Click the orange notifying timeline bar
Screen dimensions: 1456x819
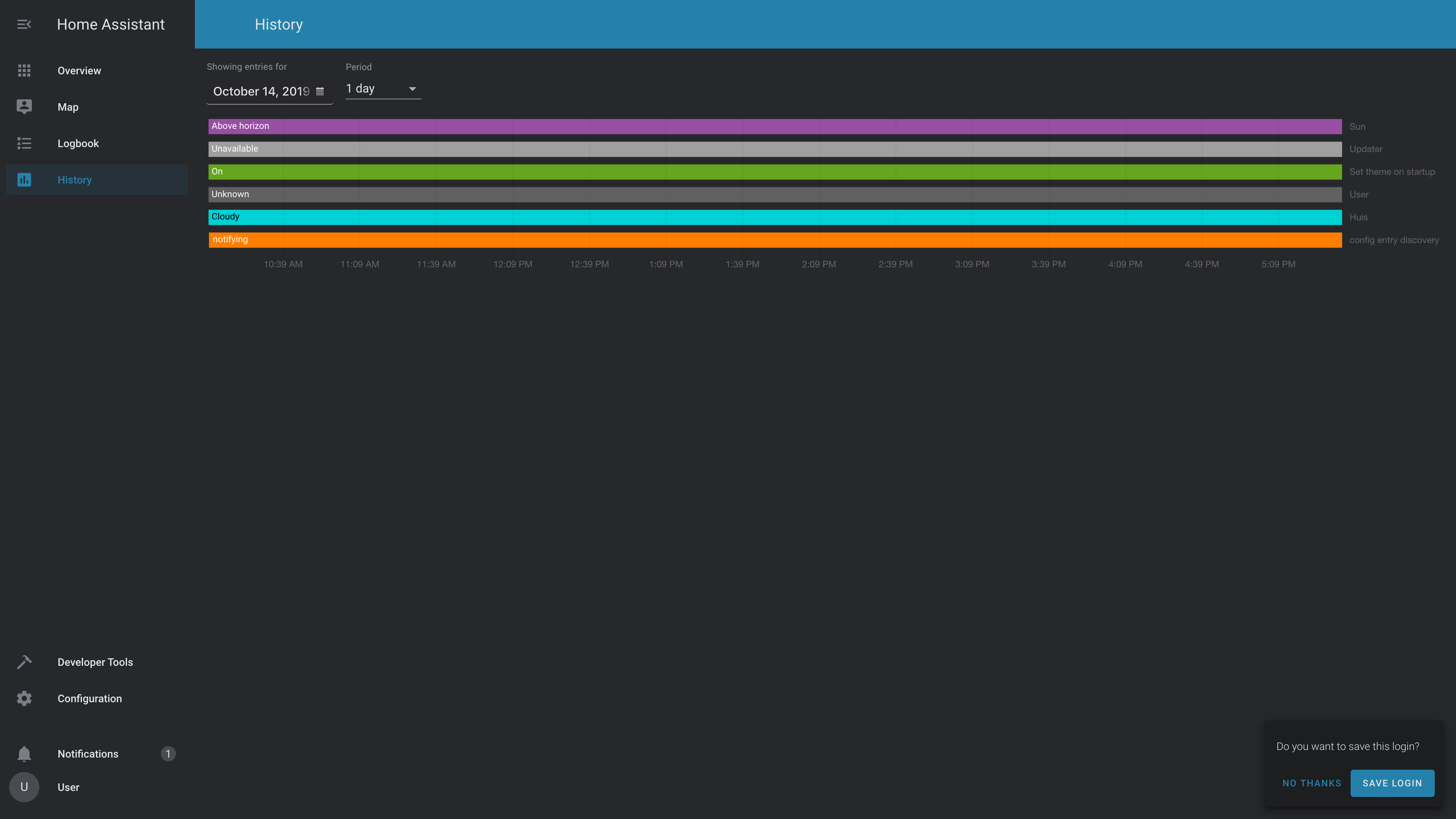[x=774, y=240]
